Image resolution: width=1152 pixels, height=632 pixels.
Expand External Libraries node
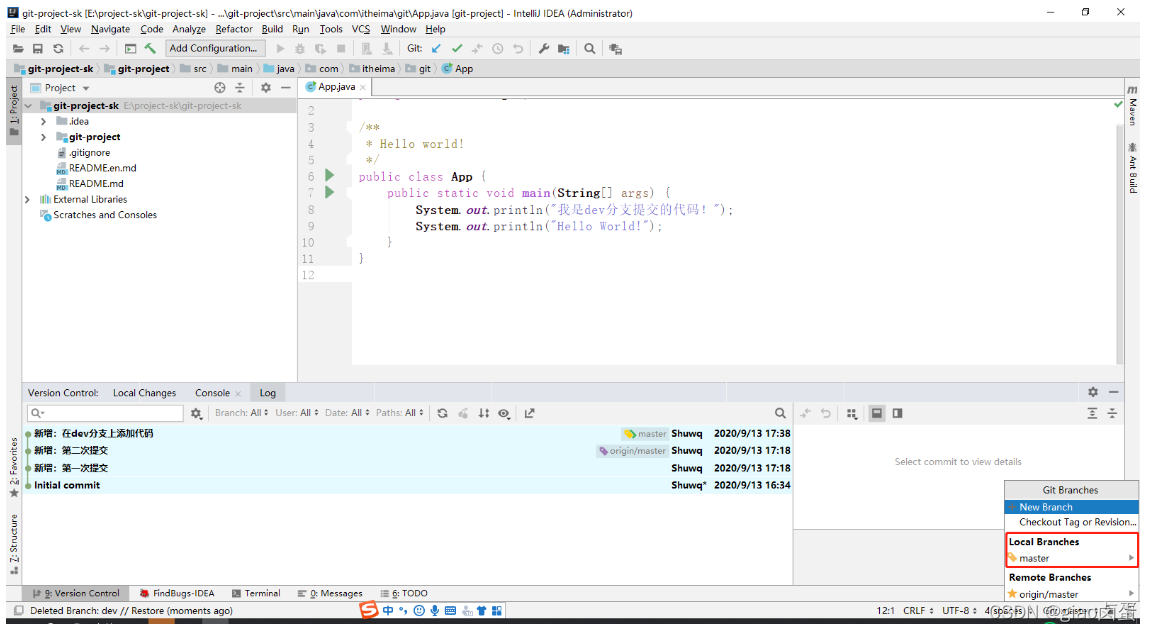[x=27, y=199]
